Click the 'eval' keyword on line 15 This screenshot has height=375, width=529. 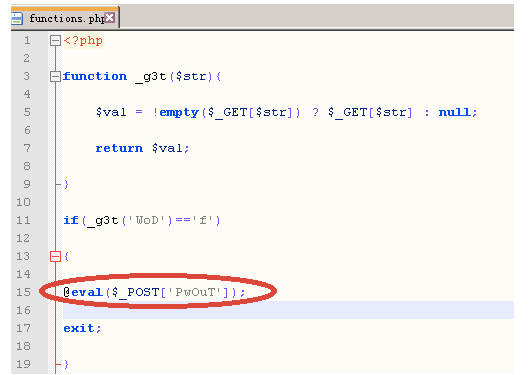click(x=87, y=292)
